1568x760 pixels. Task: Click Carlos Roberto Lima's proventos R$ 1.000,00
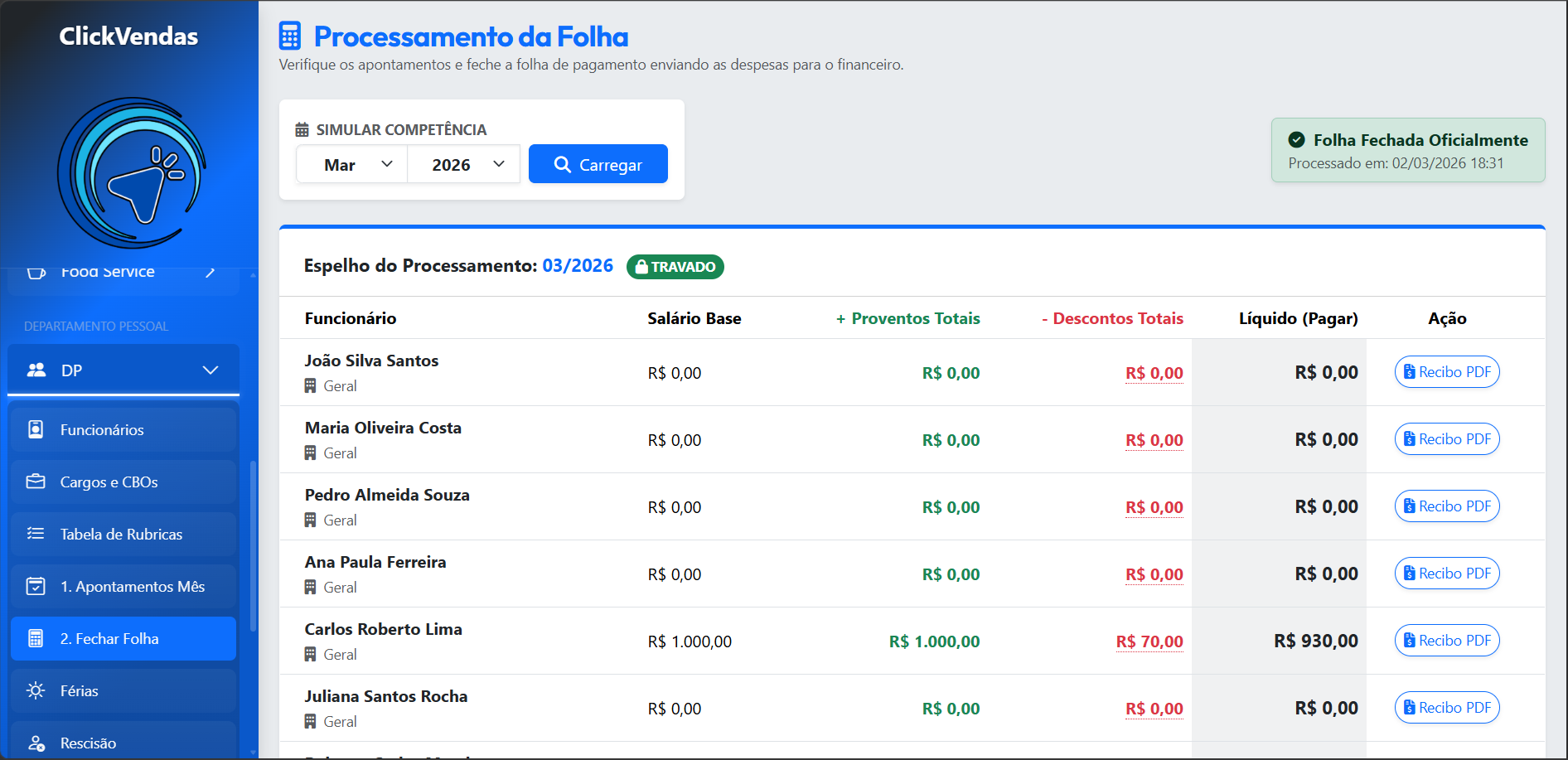pyautogui.click(x=935, y=641)
